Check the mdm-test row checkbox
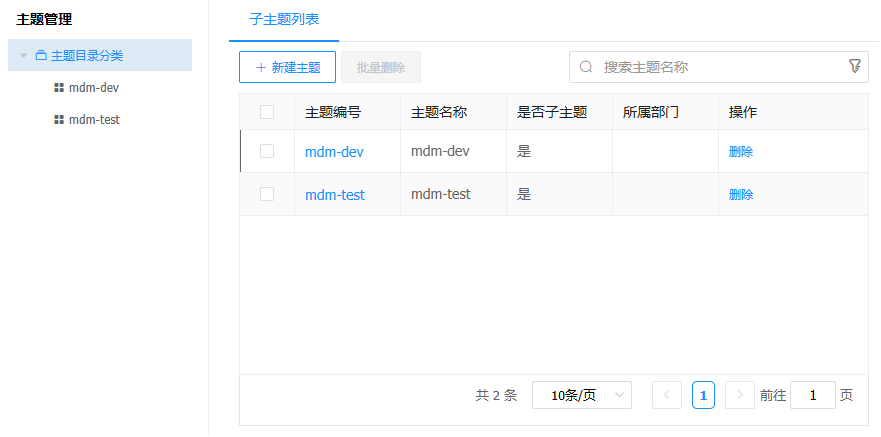This screenshot has height=437, width=881. 267,194
